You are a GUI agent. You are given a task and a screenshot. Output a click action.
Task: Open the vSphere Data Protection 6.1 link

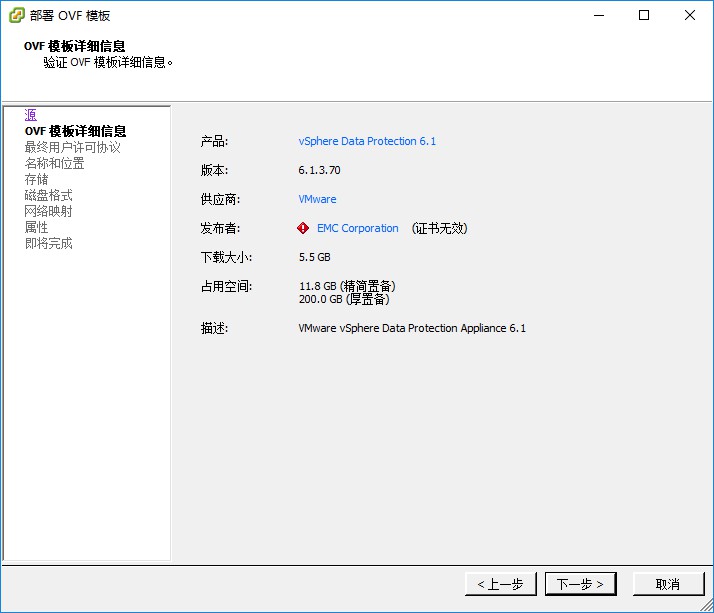click(367, 141)
